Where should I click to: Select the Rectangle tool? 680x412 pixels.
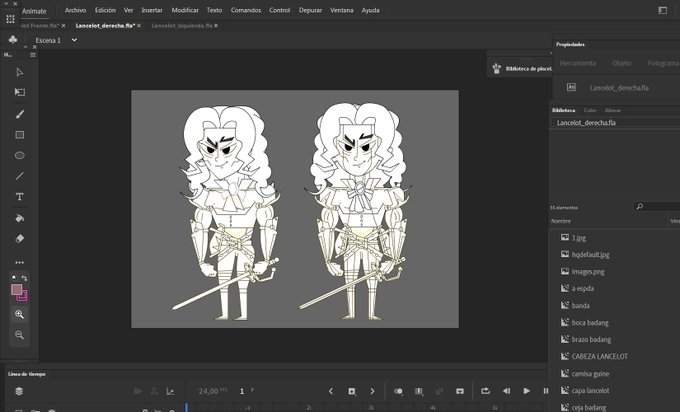20,135
